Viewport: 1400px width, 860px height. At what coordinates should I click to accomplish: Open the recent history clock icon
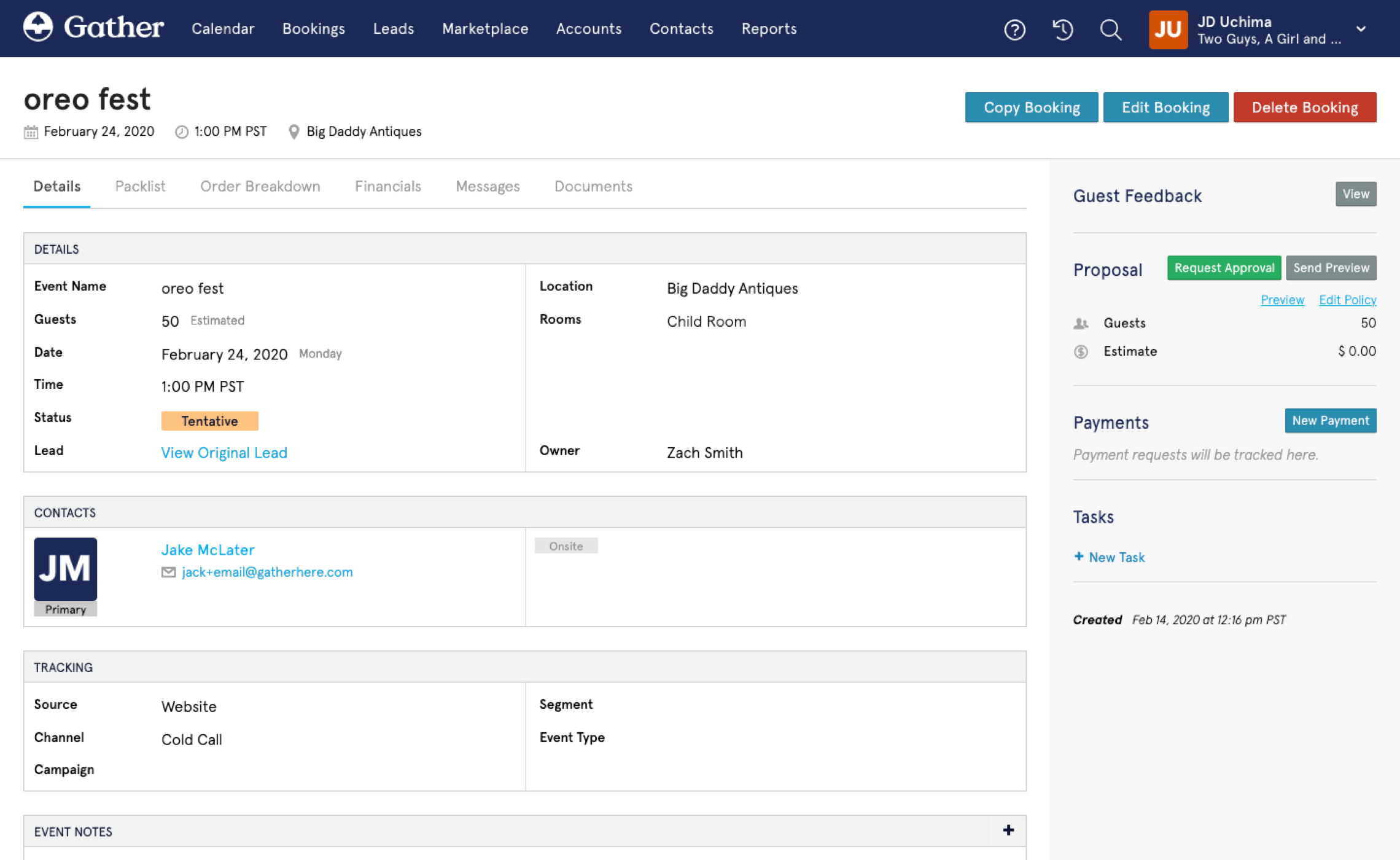1063,29
